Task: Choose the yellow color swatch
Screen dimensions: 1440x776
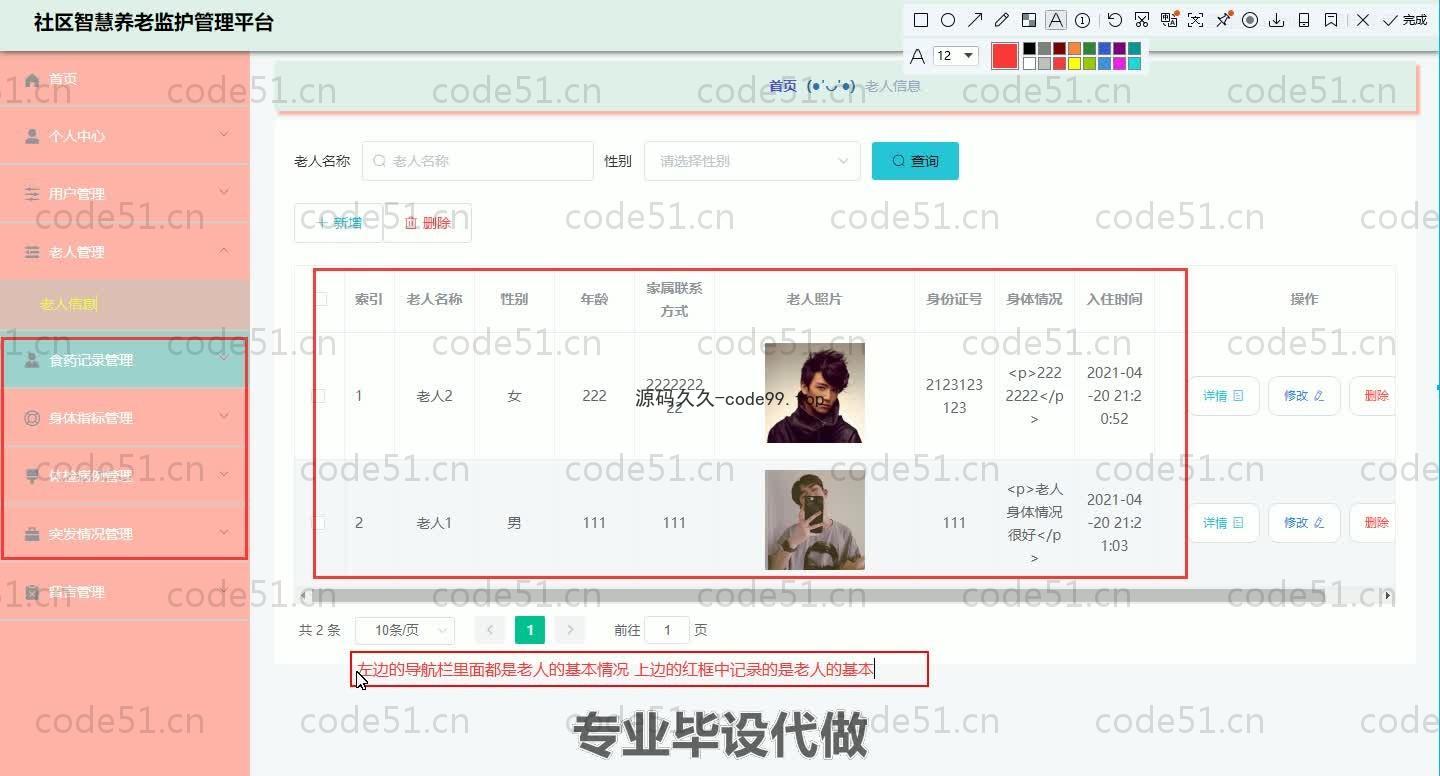Action: 1074,63
